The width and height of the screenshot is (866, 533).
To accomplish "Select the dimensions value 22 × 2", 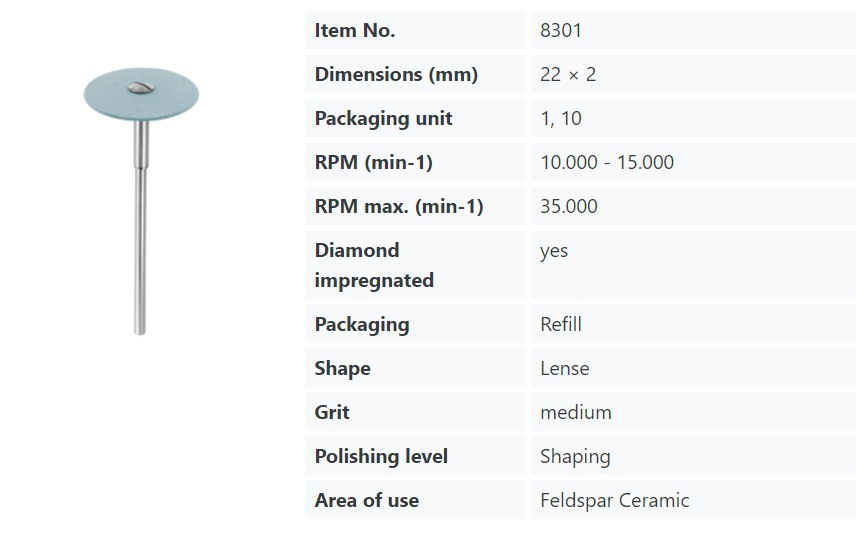I will [568, 75].
